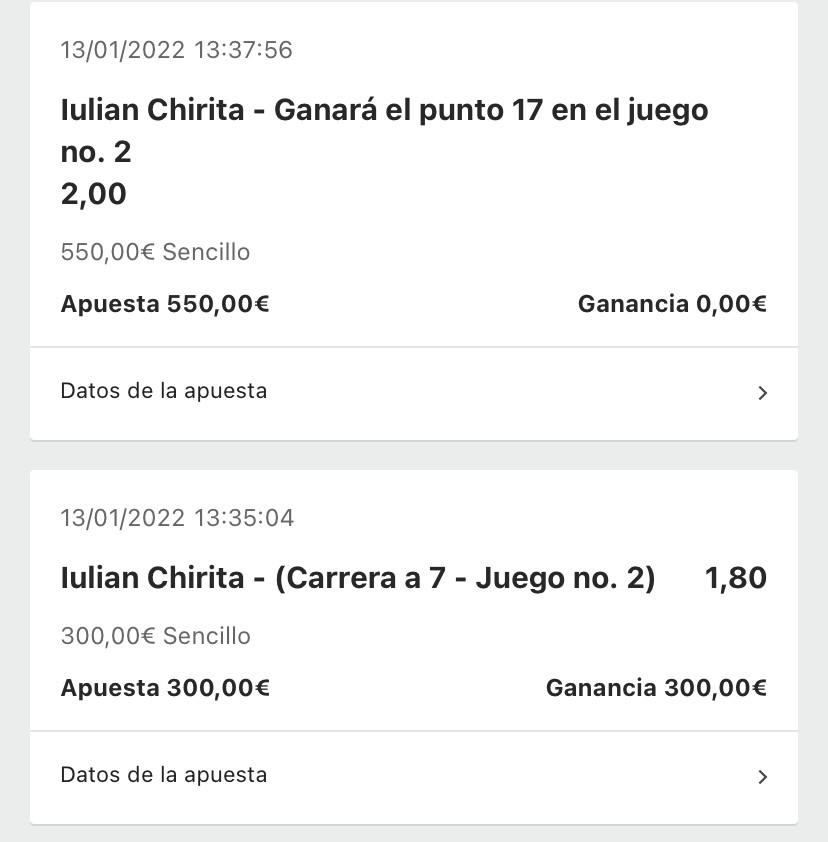Open the Ganará el punto 17 bet title
This screenshot has width=828, height=842.
click(384, 130)
